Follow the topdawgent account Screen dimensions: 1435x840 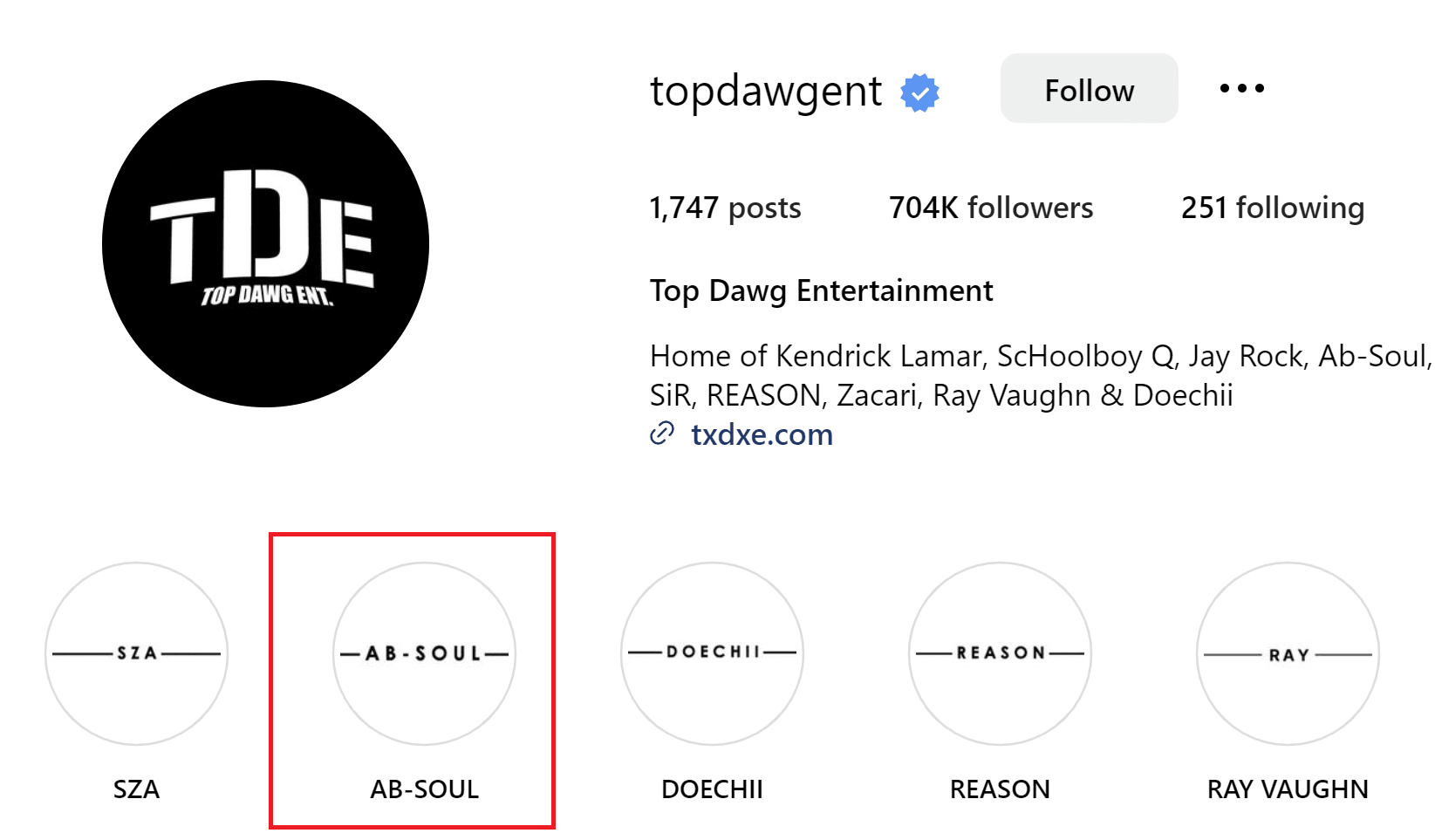coord(1089,88)
